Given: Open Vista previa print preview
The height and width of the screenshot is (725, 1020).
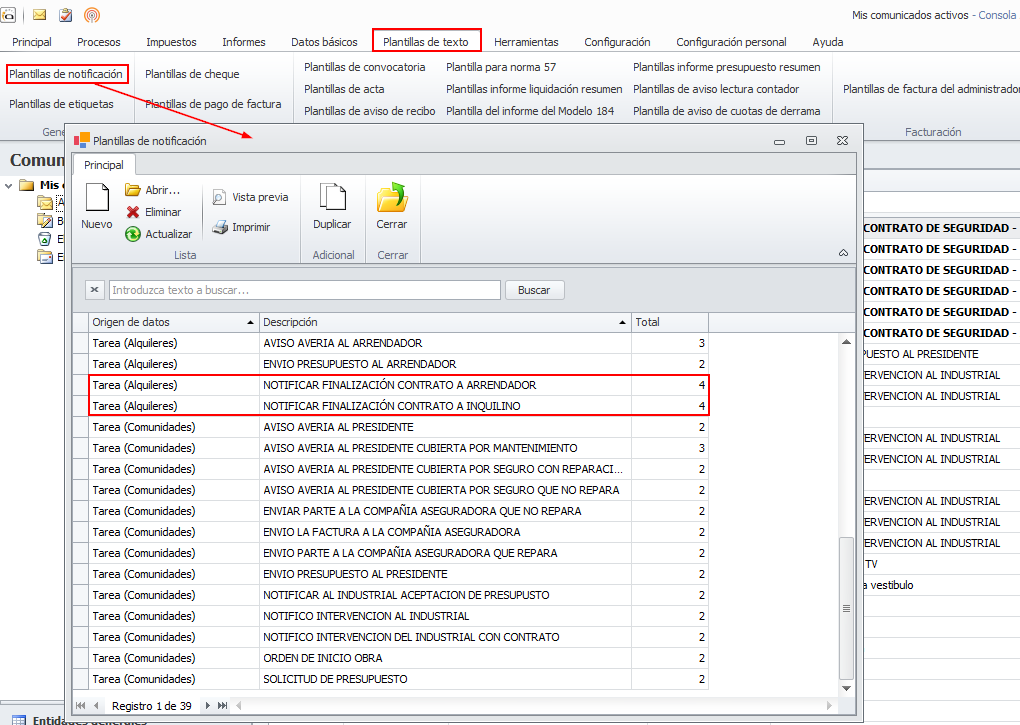Looking at the screenshot, I should 250,198.
